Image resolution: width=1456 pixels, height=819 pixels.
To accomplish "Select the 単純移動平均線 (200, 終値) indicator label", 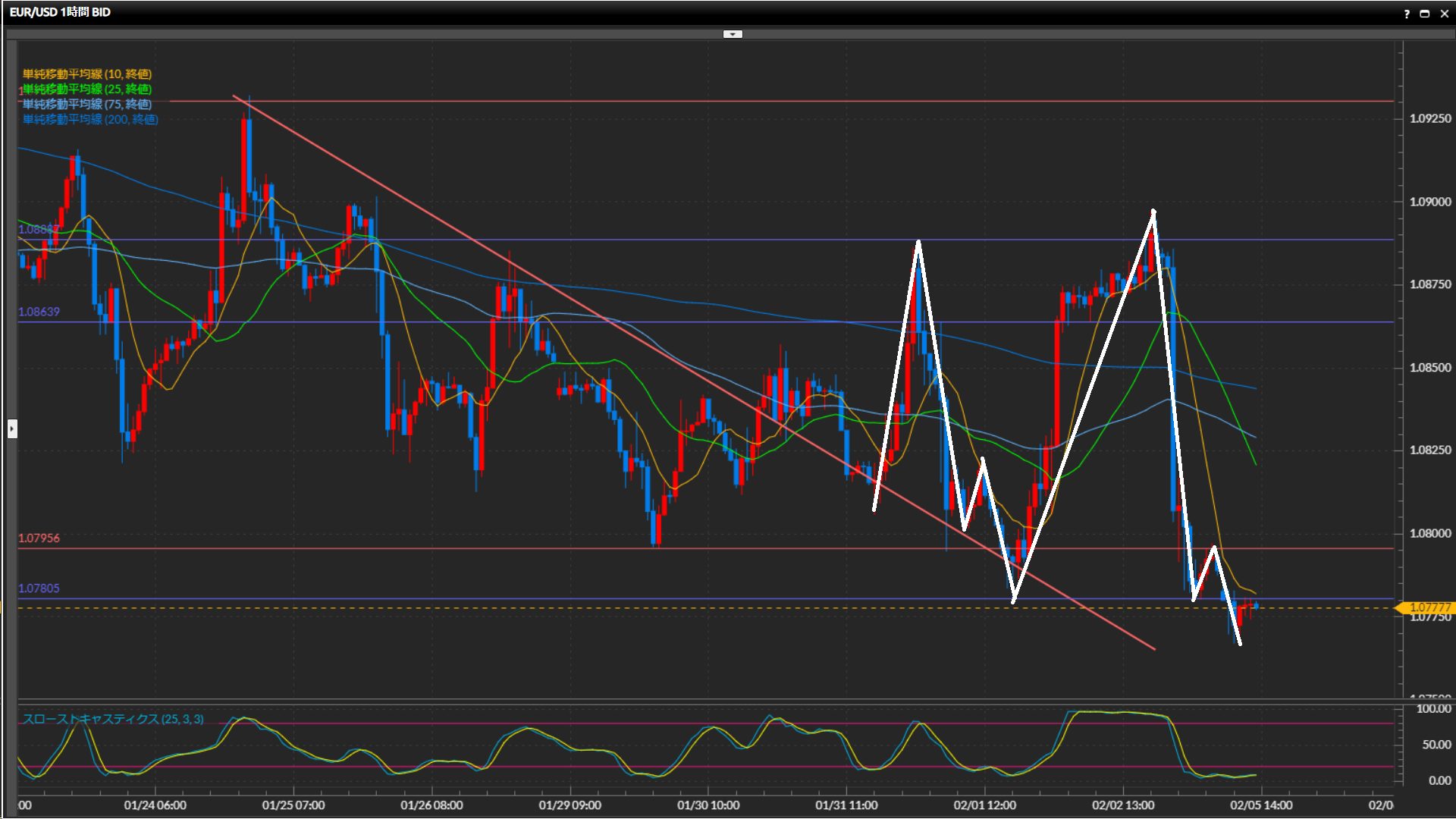I will 90,119.
